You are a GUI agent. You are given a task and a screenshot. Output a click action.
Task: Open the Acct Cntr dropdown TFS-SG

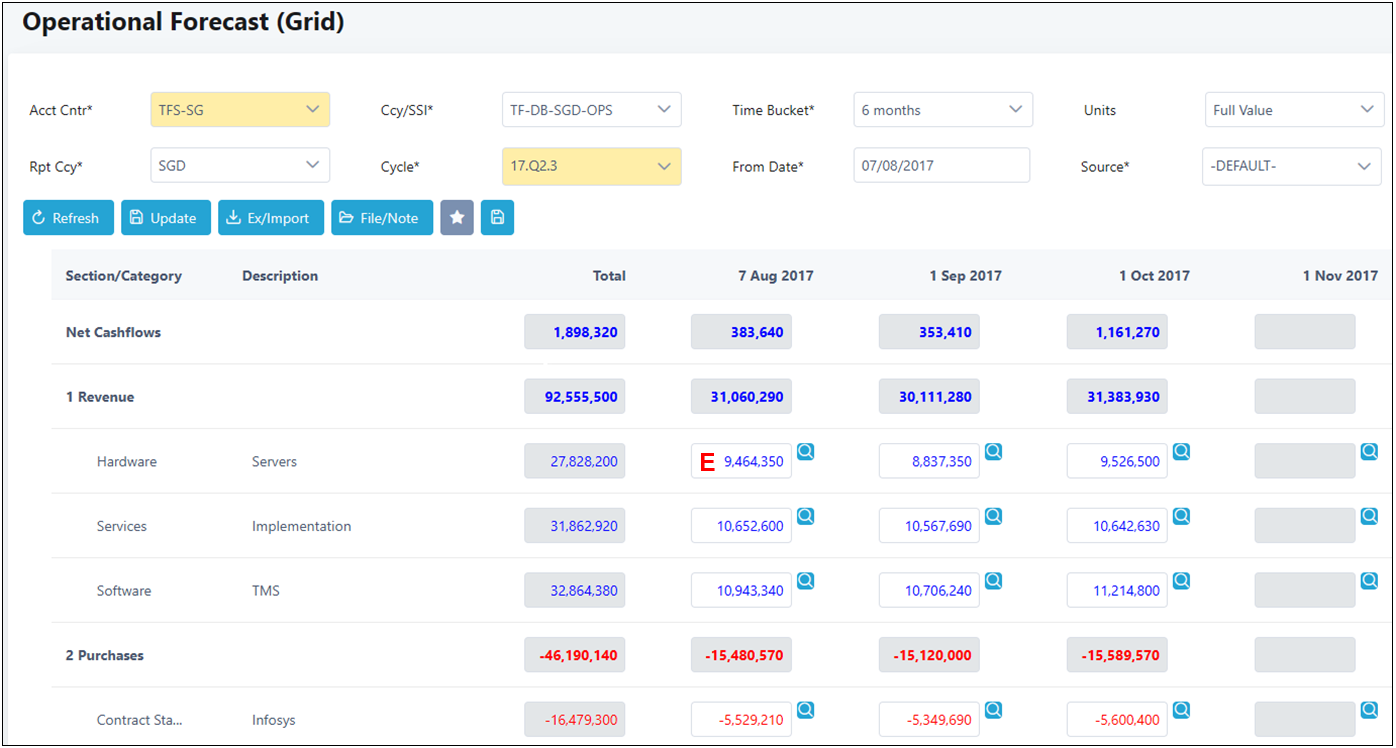point(240,110)
